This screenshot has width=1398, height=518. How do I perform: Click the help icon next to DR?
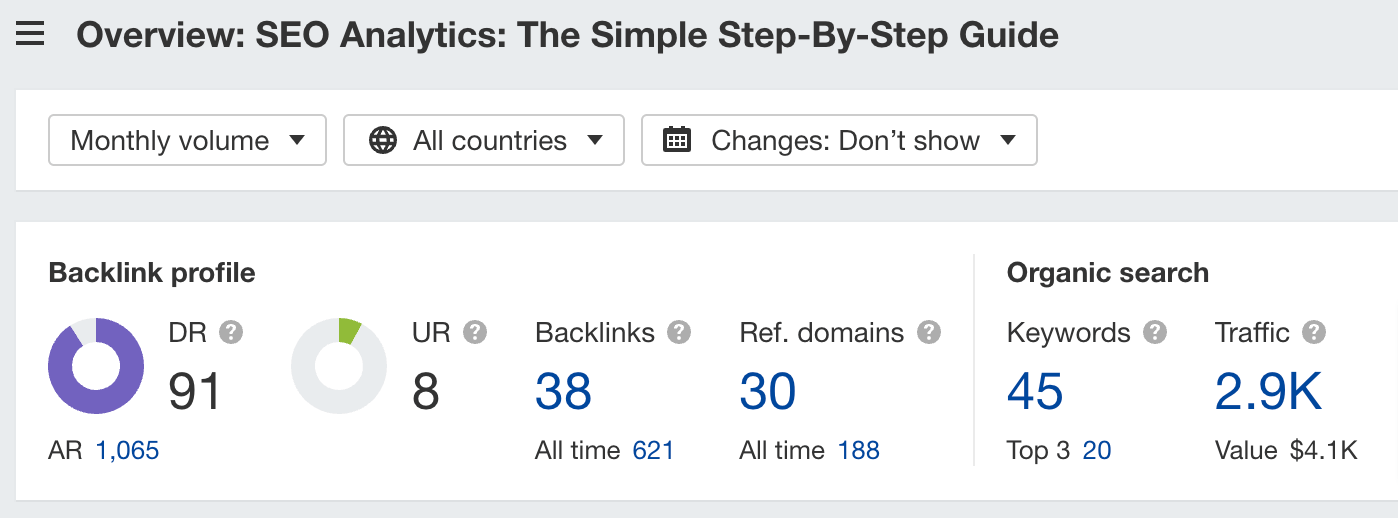pyautogui.click(x=231, y=332)
